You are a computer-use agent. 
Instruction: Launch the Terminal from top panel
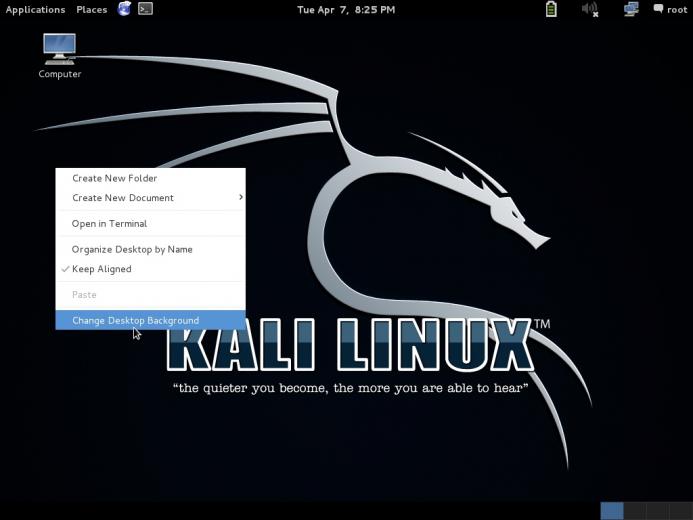click(145, 9)
